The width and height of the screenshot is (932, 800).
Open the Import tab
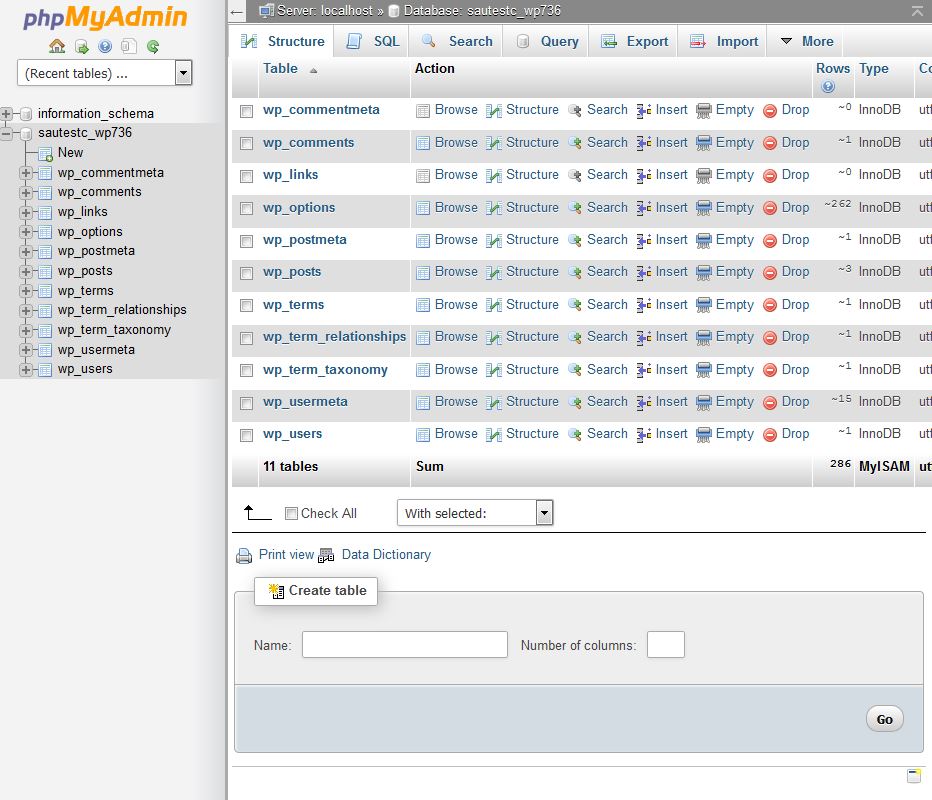[x=723, y=41]
